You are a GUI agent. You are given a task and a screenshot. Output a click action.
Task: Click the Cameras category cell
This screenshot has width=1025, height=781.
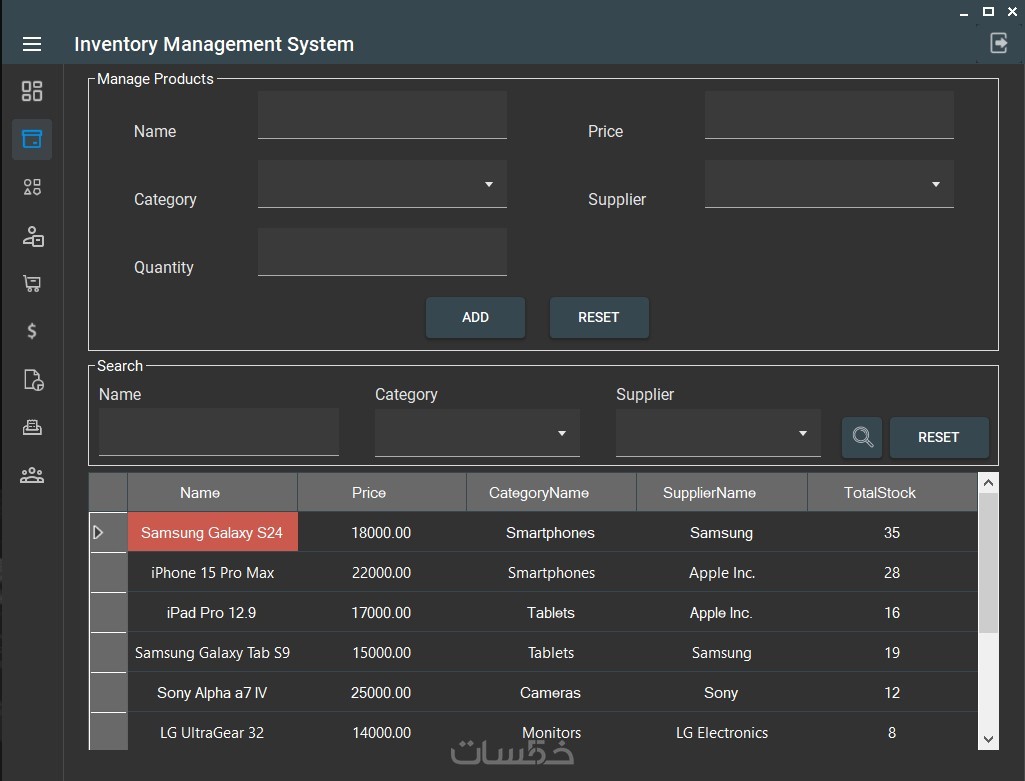point(551,692)
